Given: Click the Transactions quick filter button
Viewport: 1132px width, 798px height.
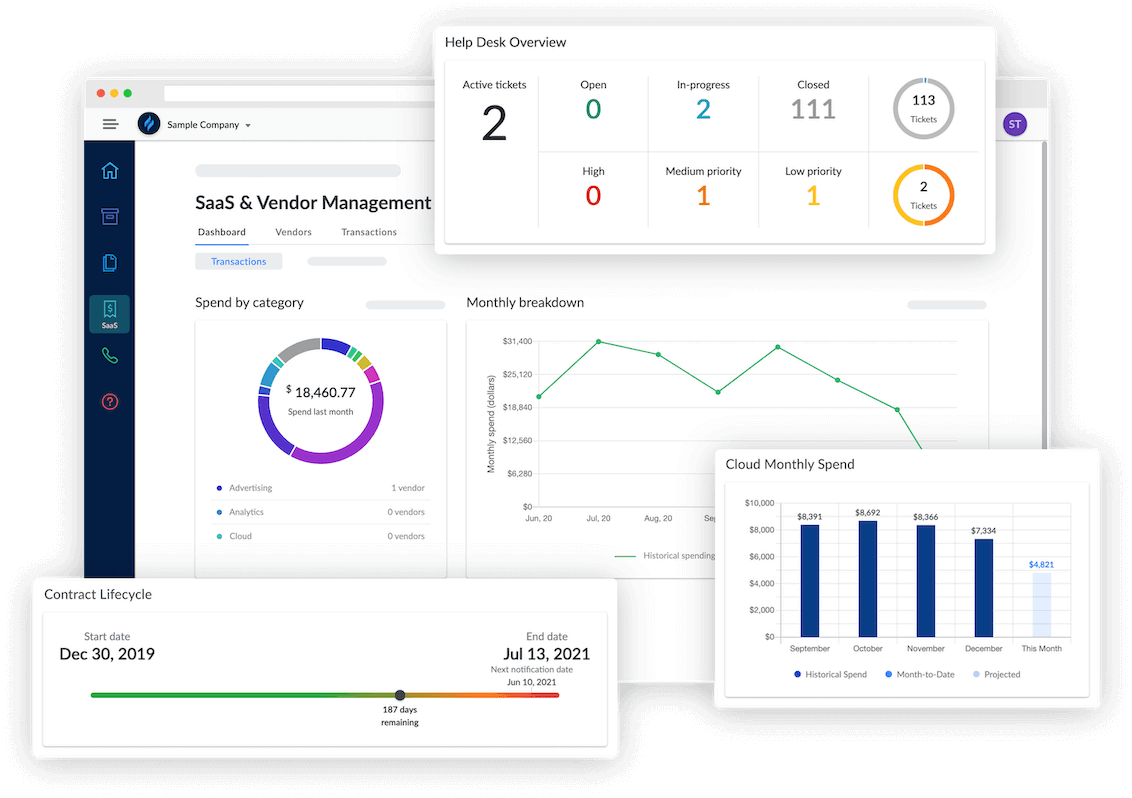Looking at the screenshot, I should (238, 261).
